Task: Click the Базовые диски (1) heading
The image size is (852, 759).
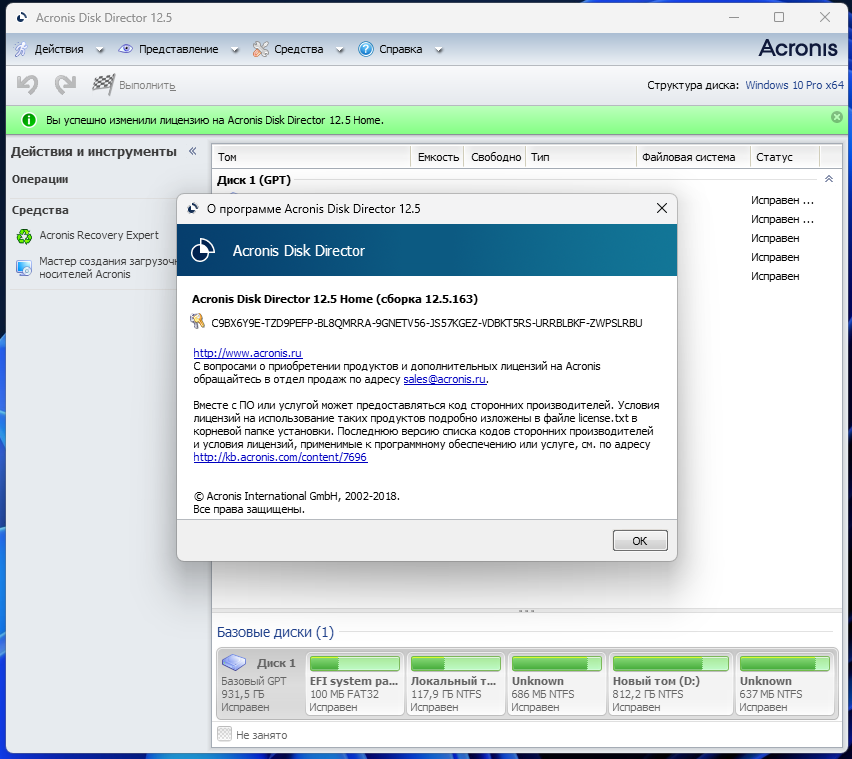Action: coord(275,632)
